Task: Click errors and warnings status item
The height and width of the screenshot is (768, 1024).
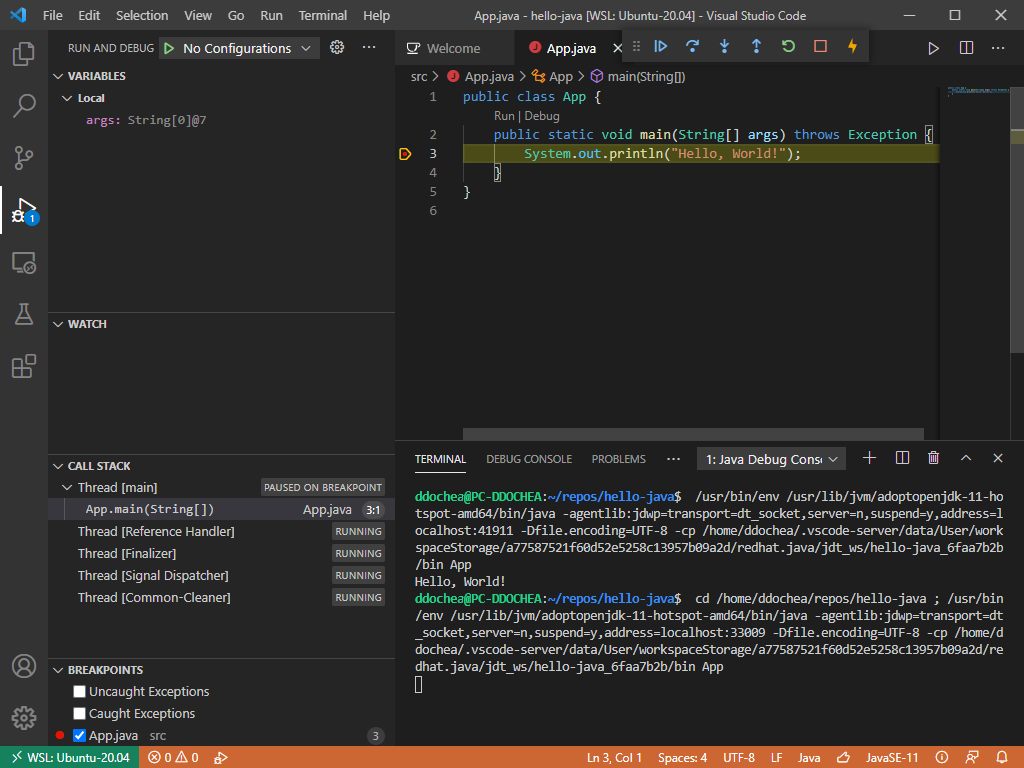Action: (173, 758)
